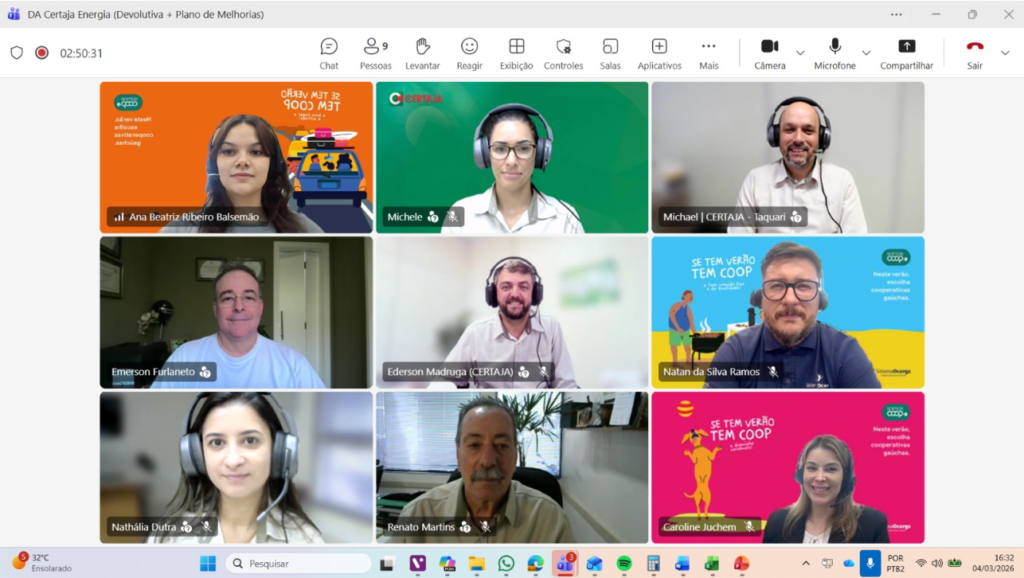This screenshot has height=578, width=1024.
Task: Toggle the Câmera on or off
Action: (x=769, y=53)
